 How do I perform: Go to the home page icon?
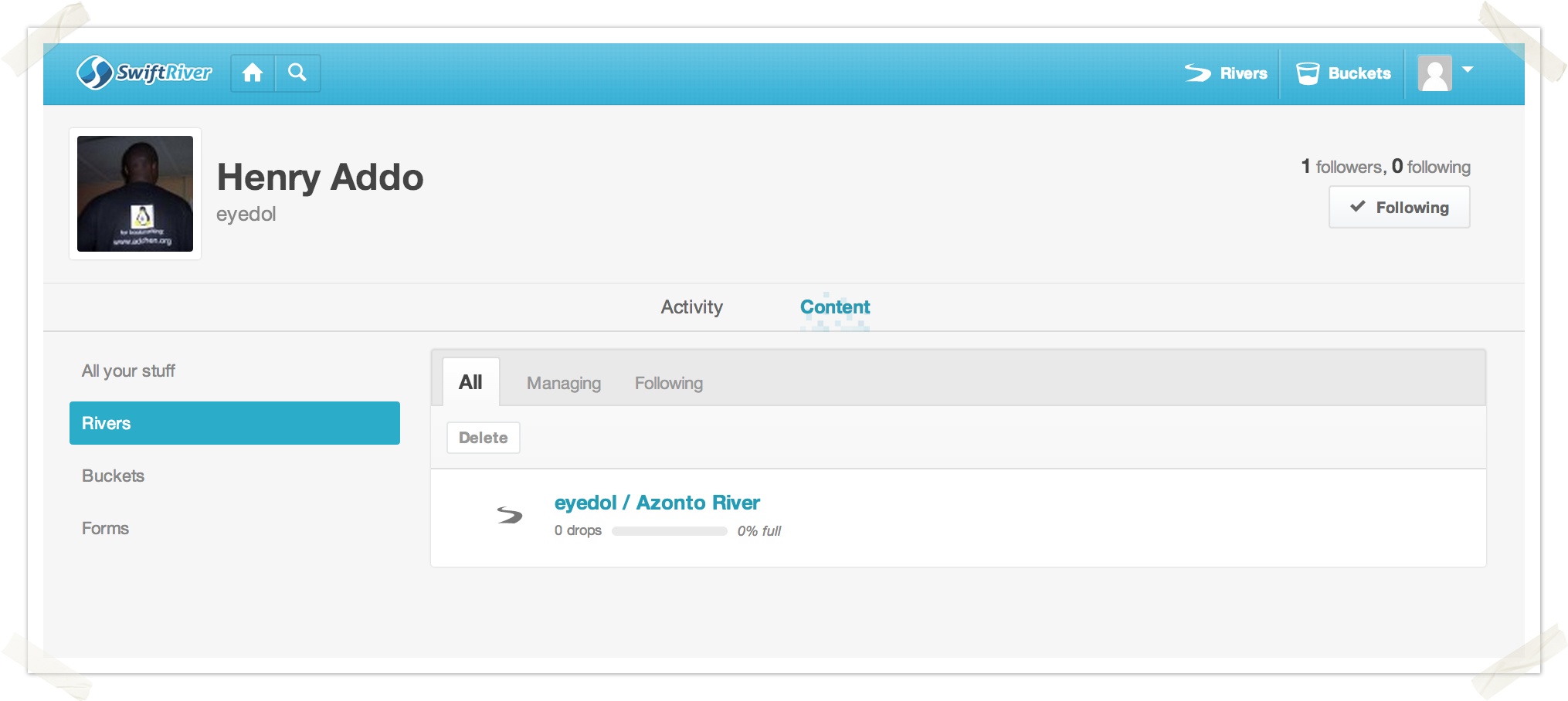[253, 73]
